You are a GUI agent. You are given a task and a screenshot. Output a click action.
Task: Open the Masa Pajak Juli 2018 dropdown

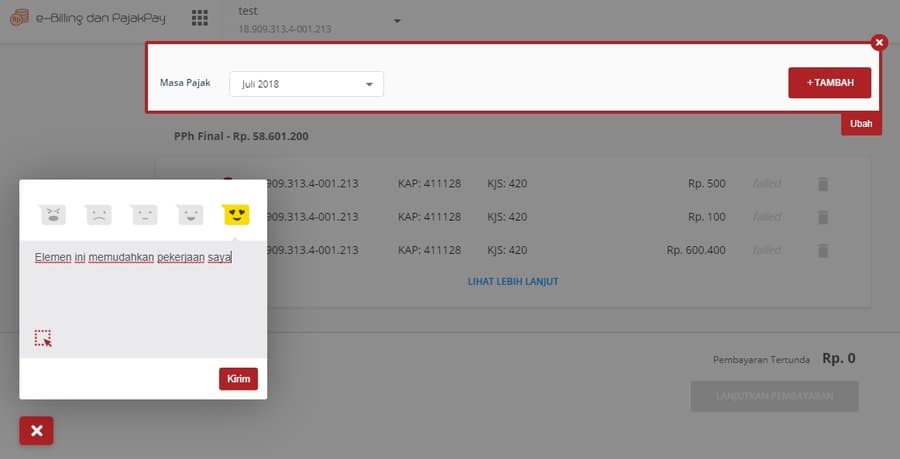pos(307,84)
